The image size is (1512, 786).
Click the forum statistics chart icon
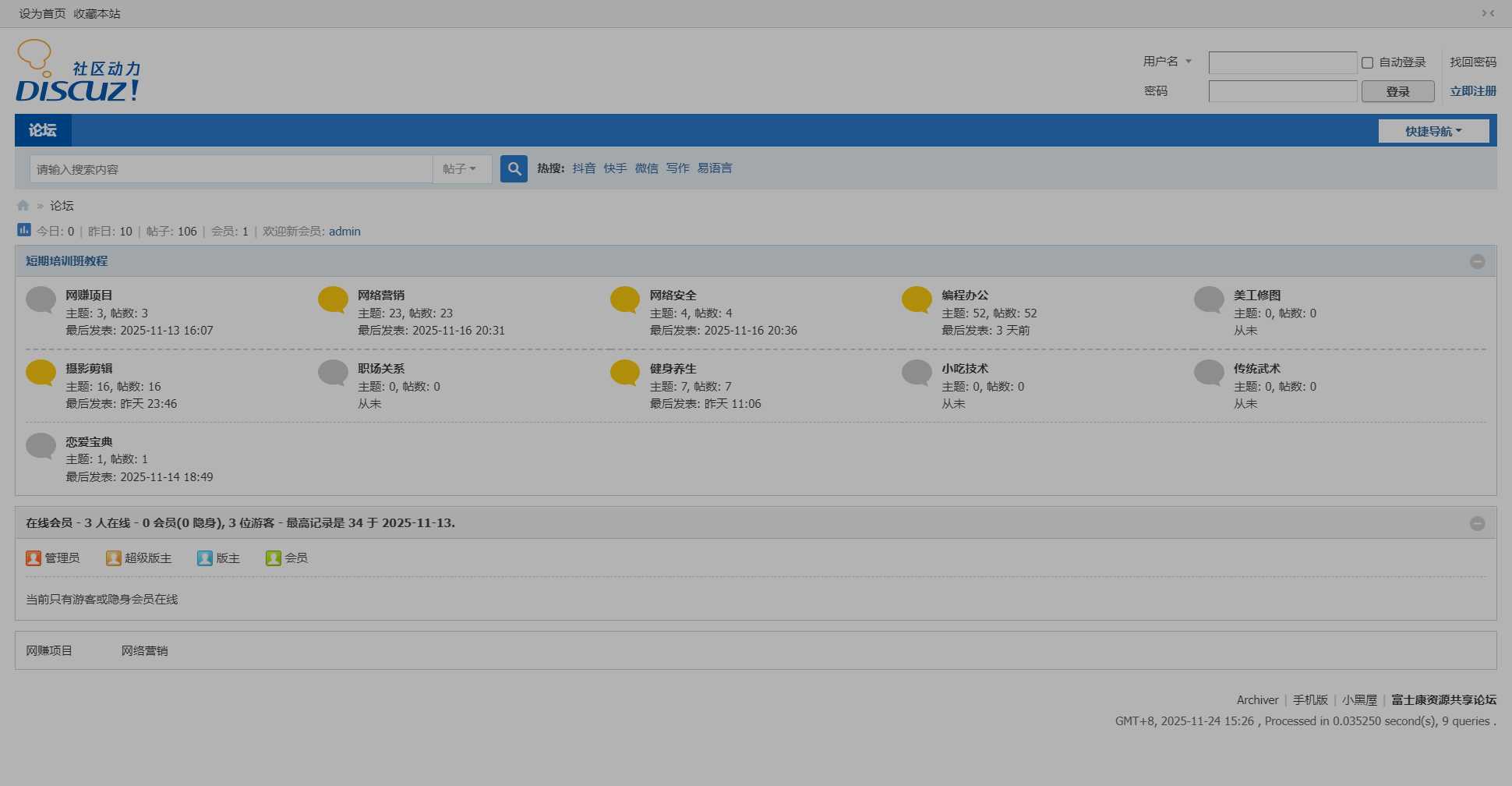(24, 230)
